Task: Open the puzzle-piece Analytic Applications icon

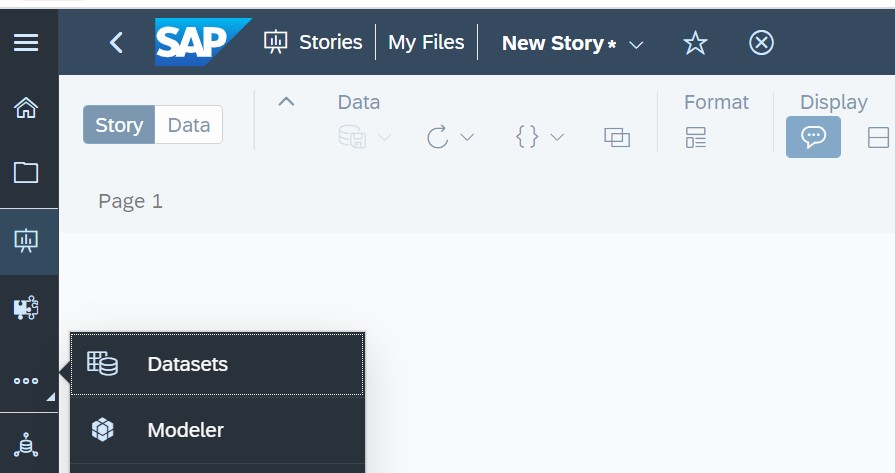Action: (x=26, y=308)
